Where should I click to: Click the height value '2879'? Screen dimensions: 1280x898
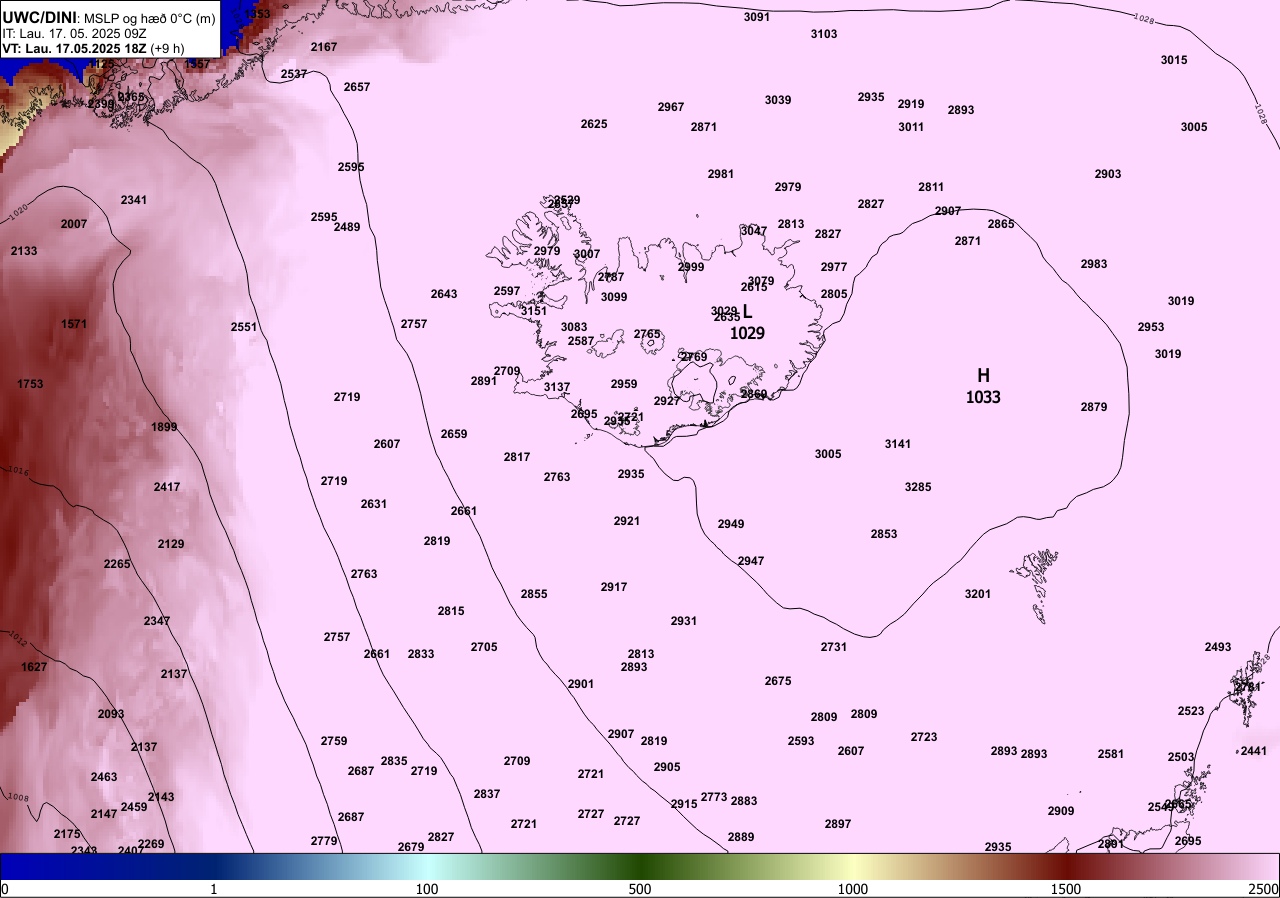(1094, 407)
